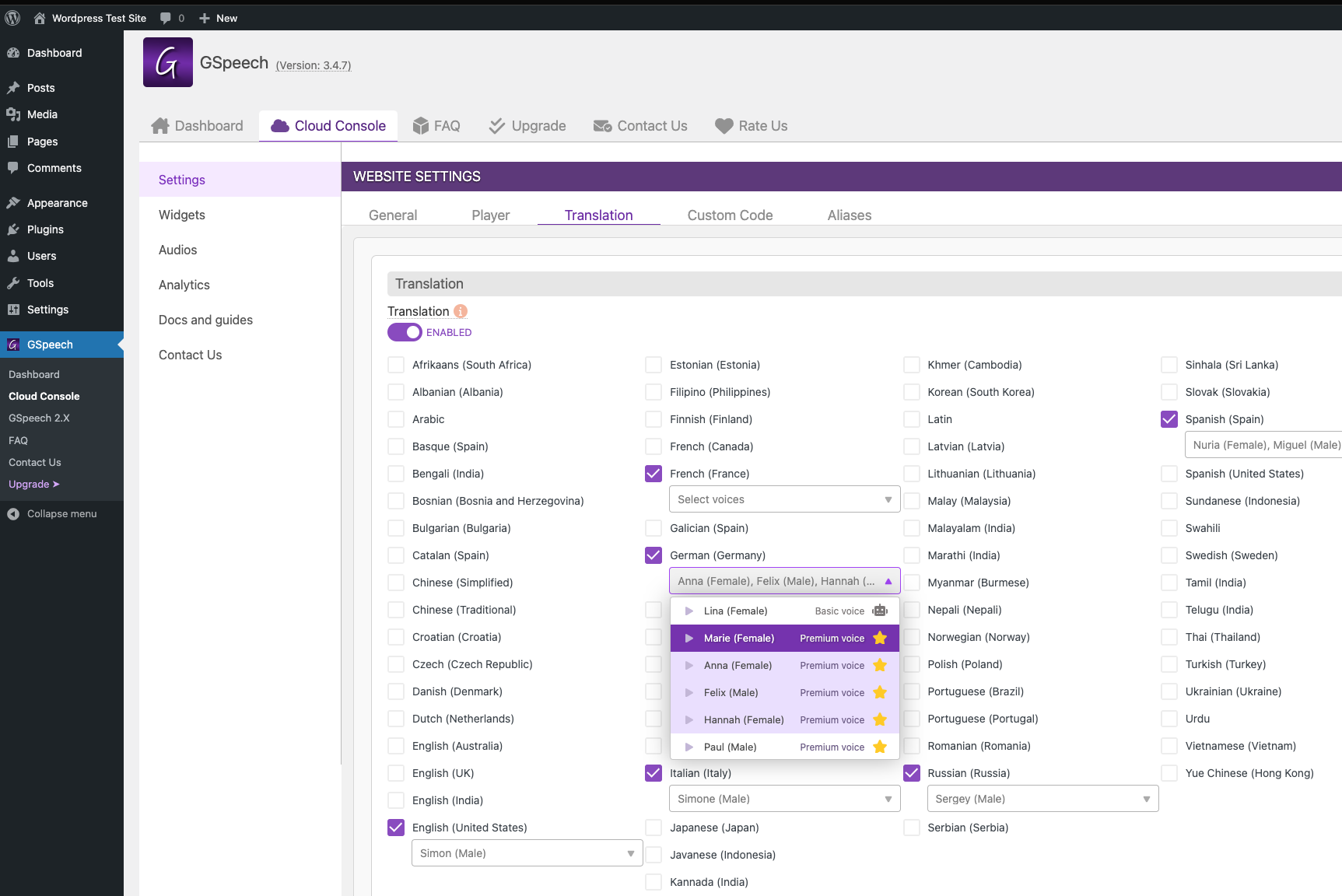Open the French Select voices dropdown

pyautogui.click(x=784, y=499)
